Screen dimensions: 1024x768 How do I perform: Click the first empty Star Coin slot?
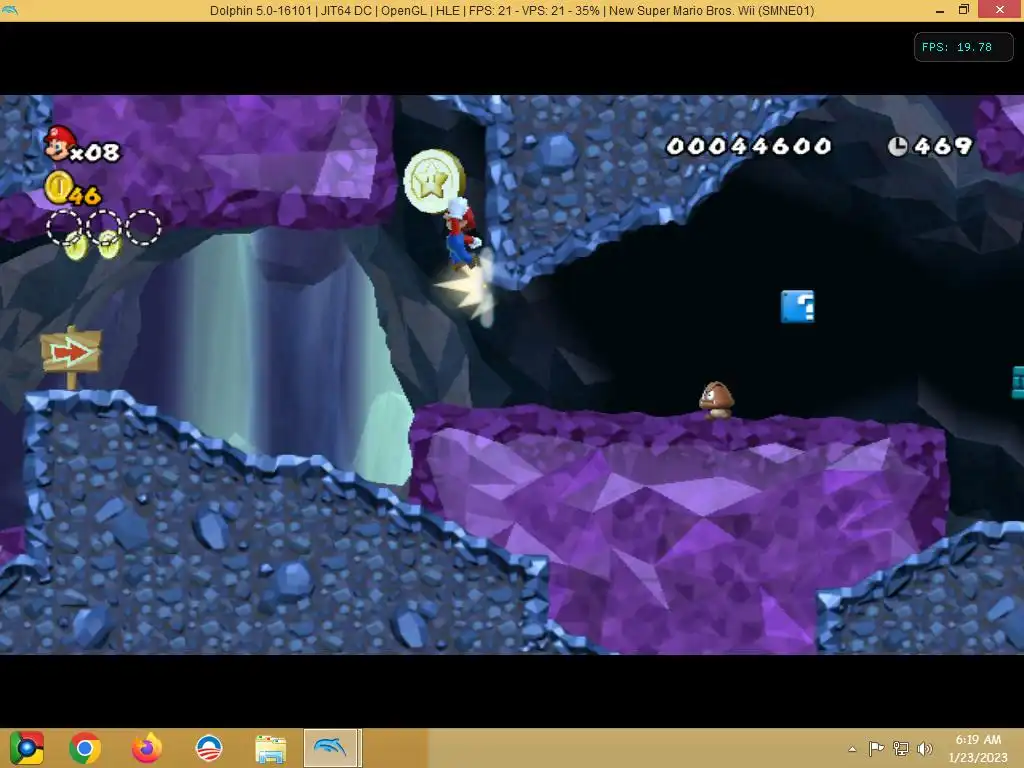(63, 227)
